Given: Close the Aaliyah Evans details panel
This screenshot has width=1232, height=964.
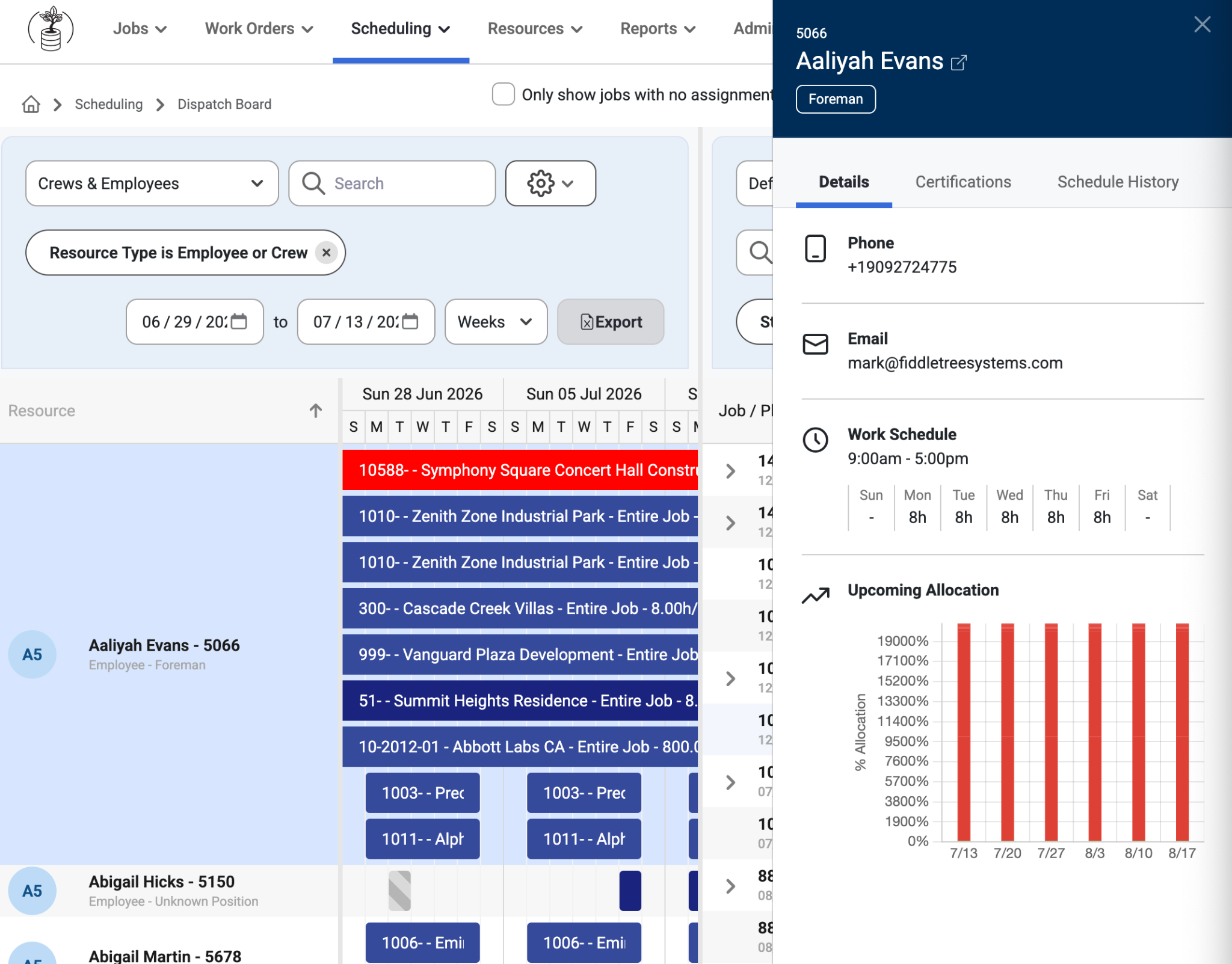Looking at the screenshot, I should (1202, 25).
